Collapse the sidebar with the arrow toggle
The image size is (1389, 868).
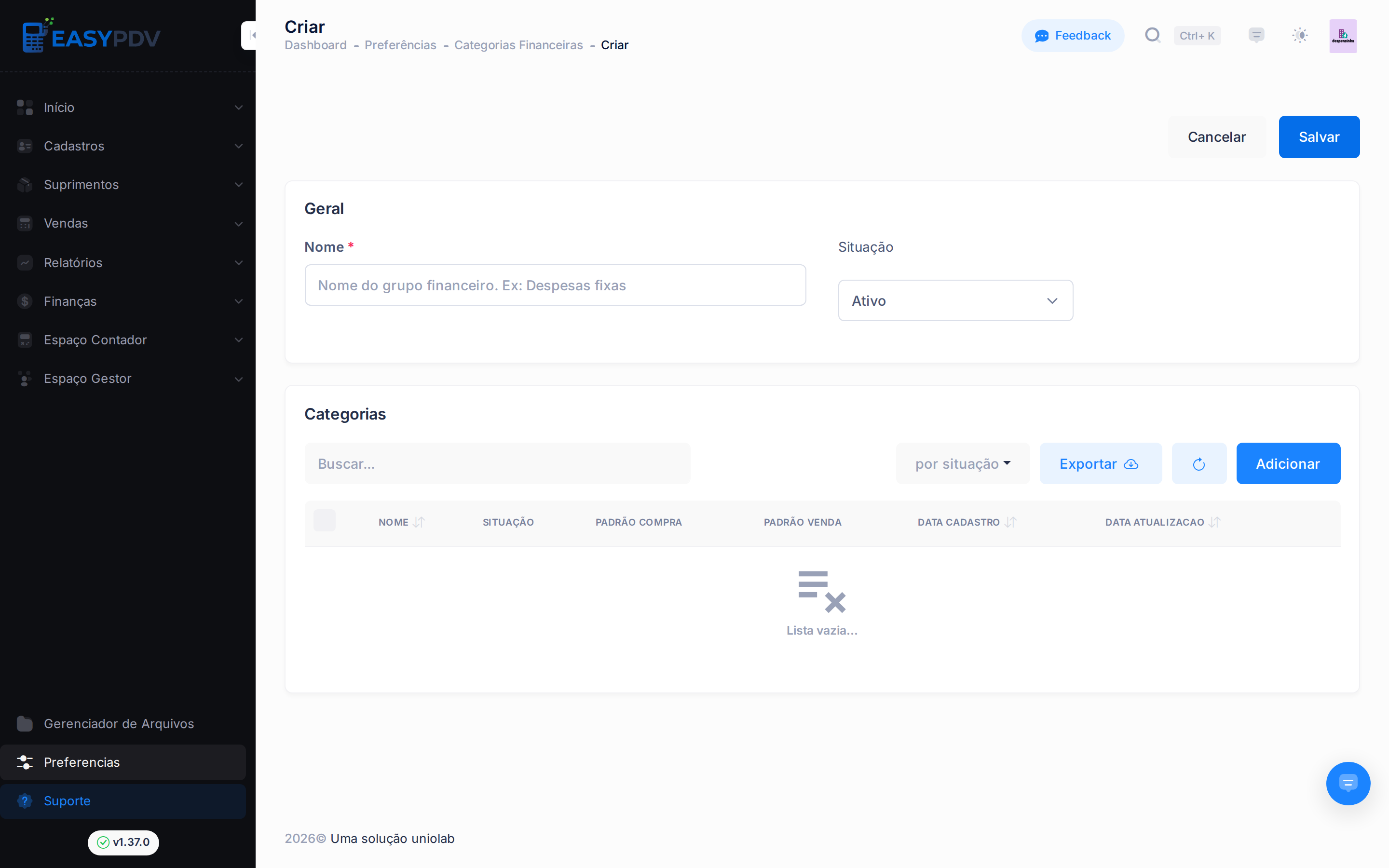(249, 36)
